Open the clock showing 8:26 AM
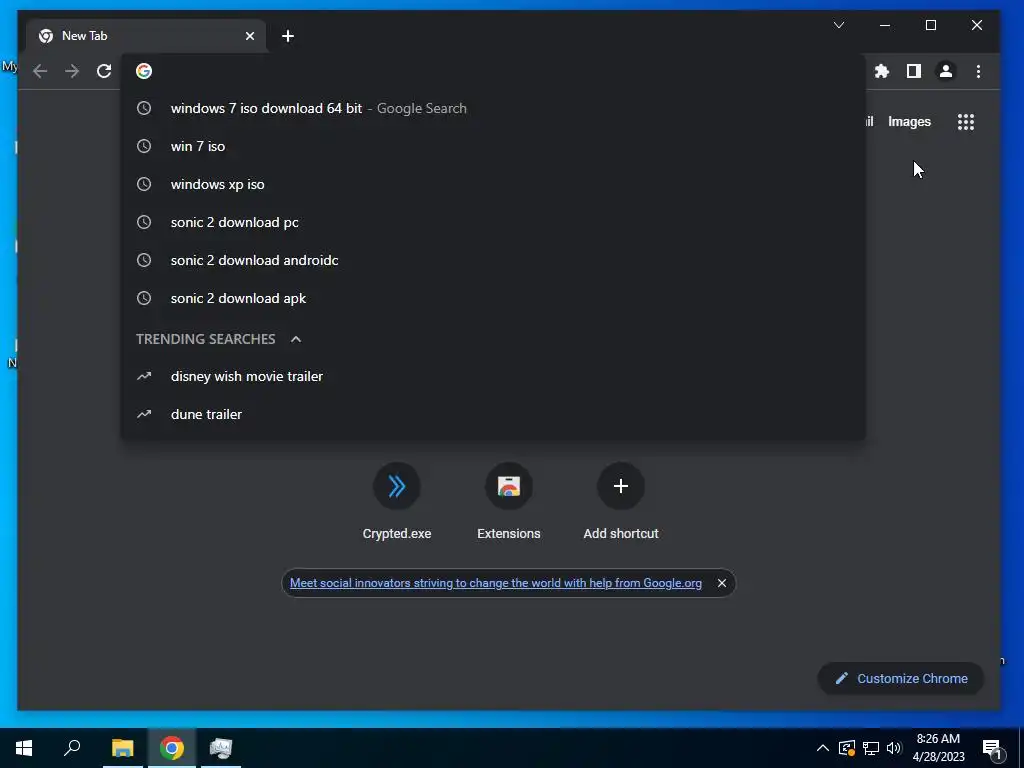This screenshot has width=1024, height=768. (x=938, y=748)
